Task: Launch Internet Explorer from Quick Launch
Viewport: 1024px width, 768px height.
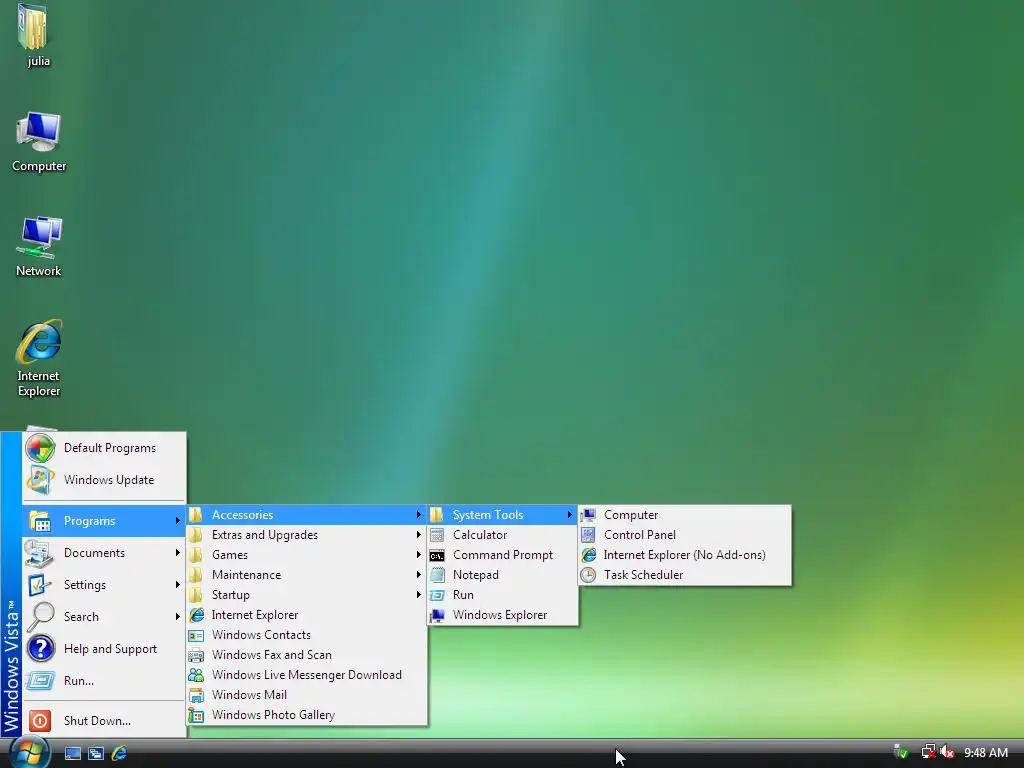Action: tap(119, 754)
